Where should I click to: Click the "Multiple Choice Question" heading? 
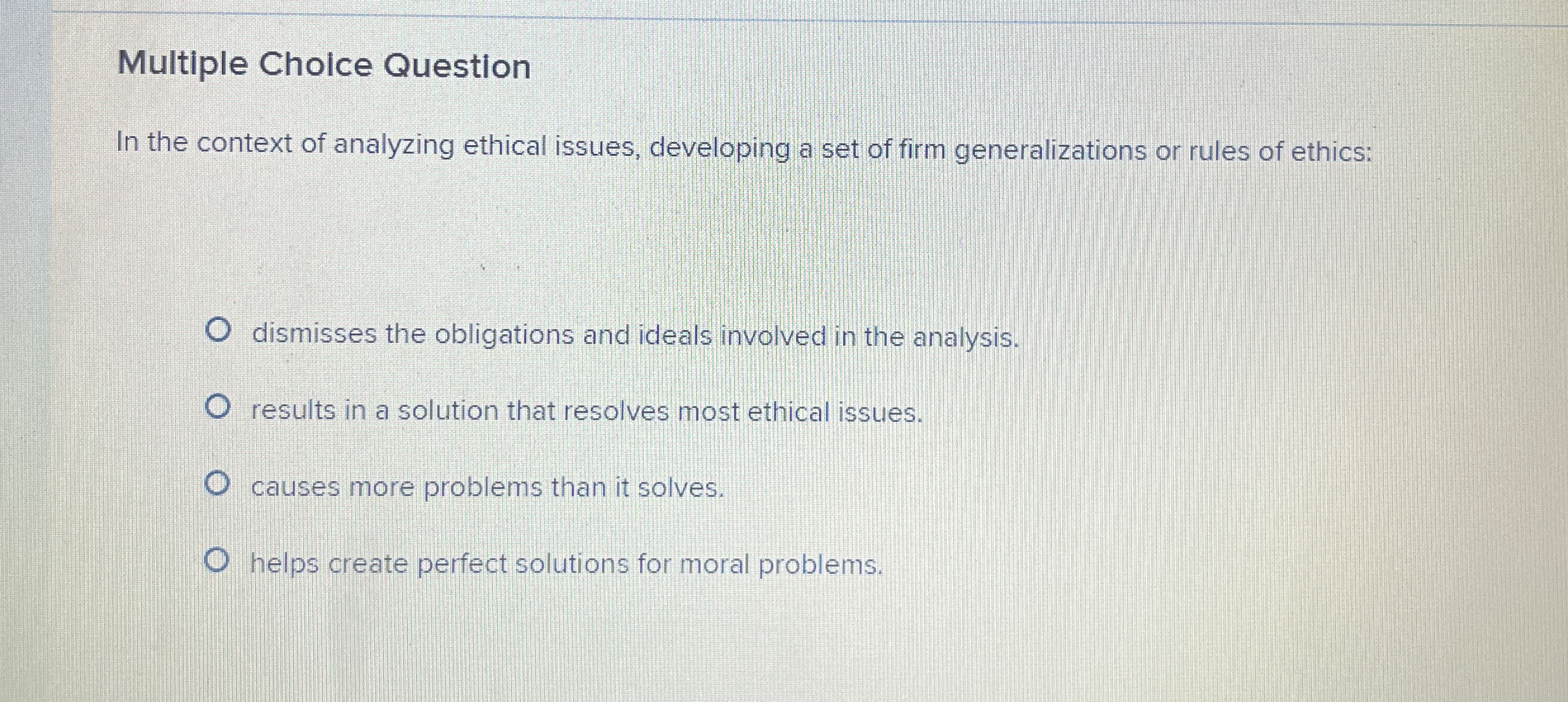[x=323, y=65]
